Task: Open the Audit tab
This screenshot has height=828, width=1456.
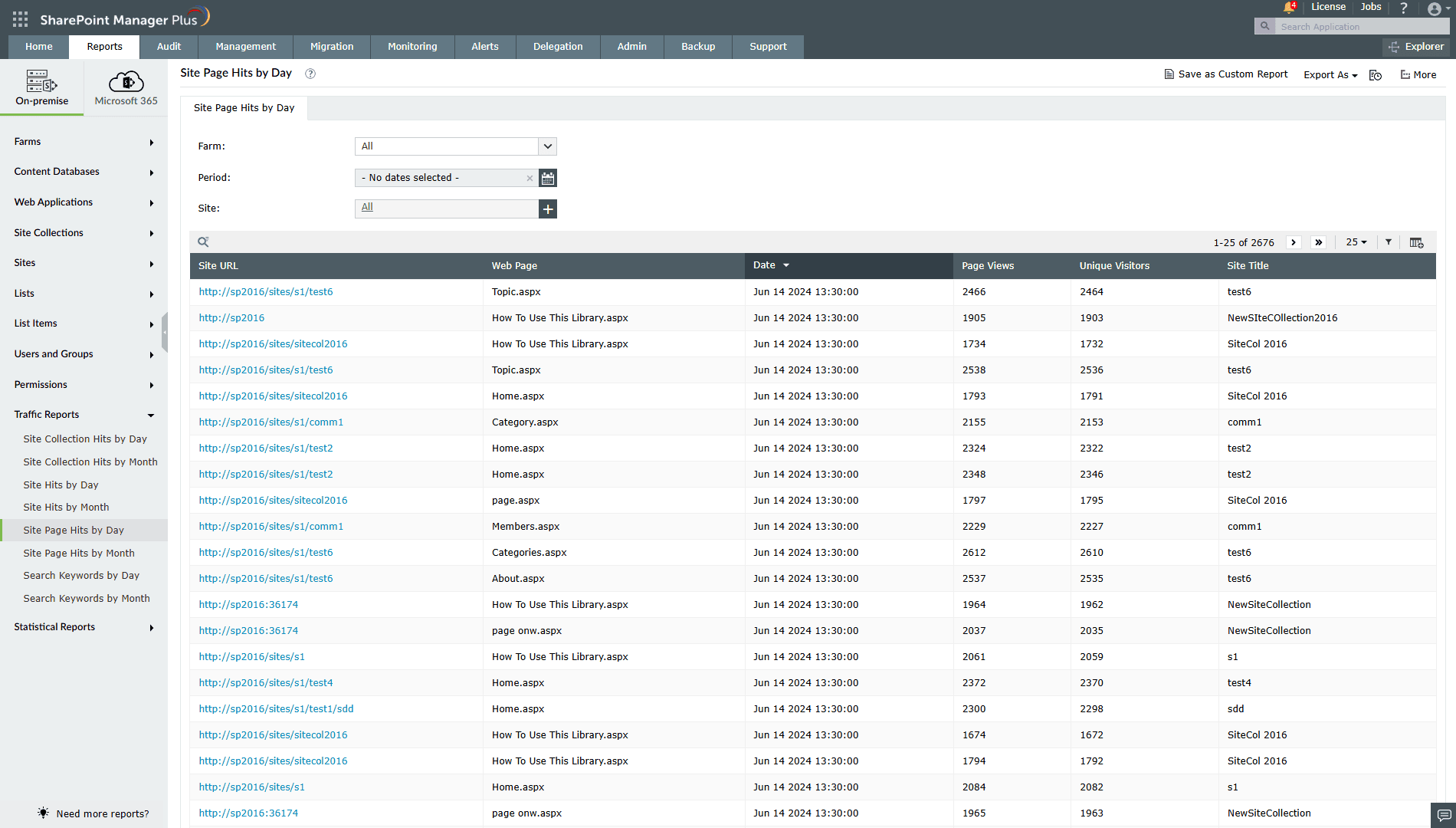Action: [x=169, y=47]
